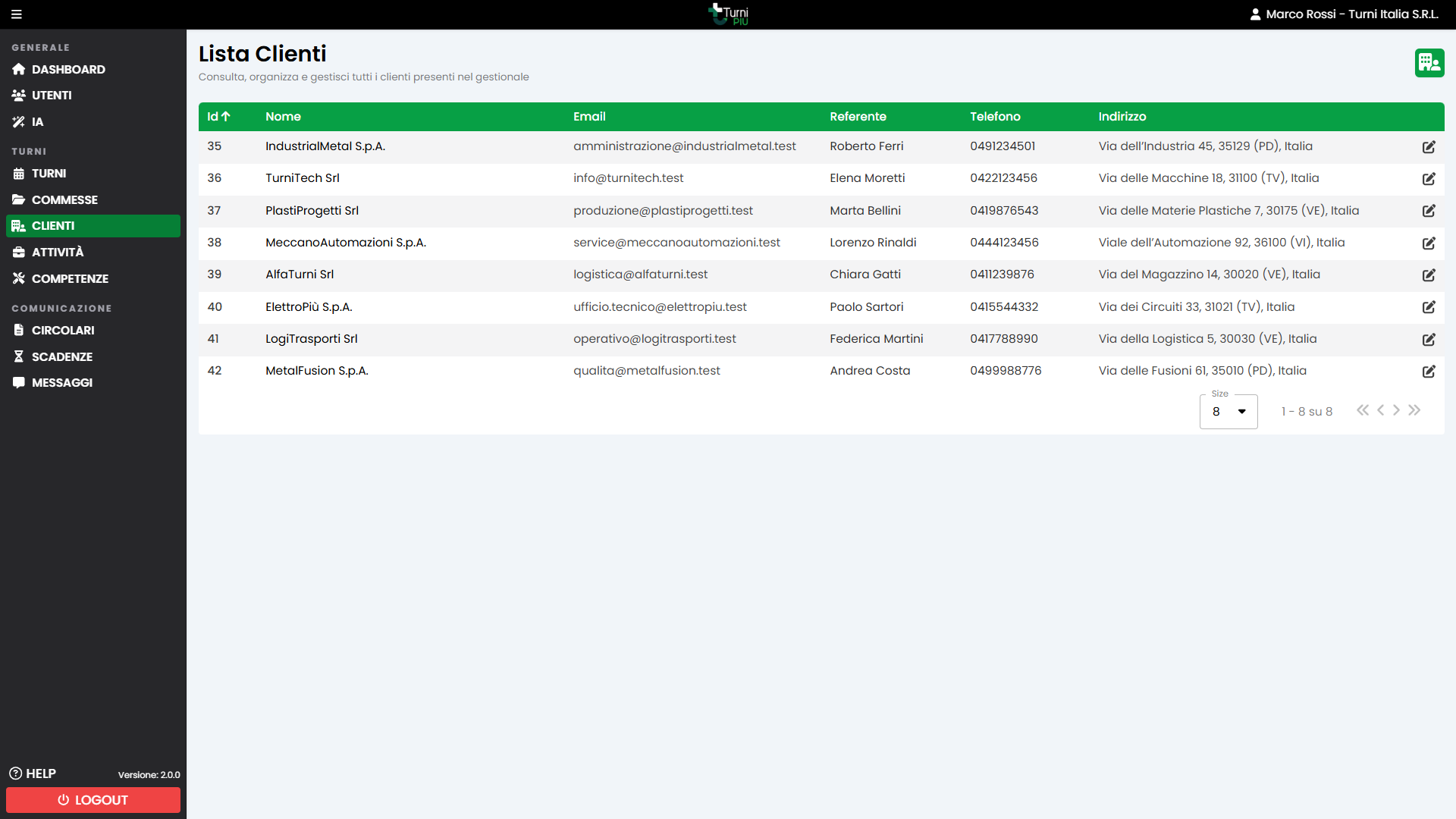Edit the ElettroPiù S.p.A. client
The width and height of the screenshot is (1456, 819).
tap(1429, 307)
